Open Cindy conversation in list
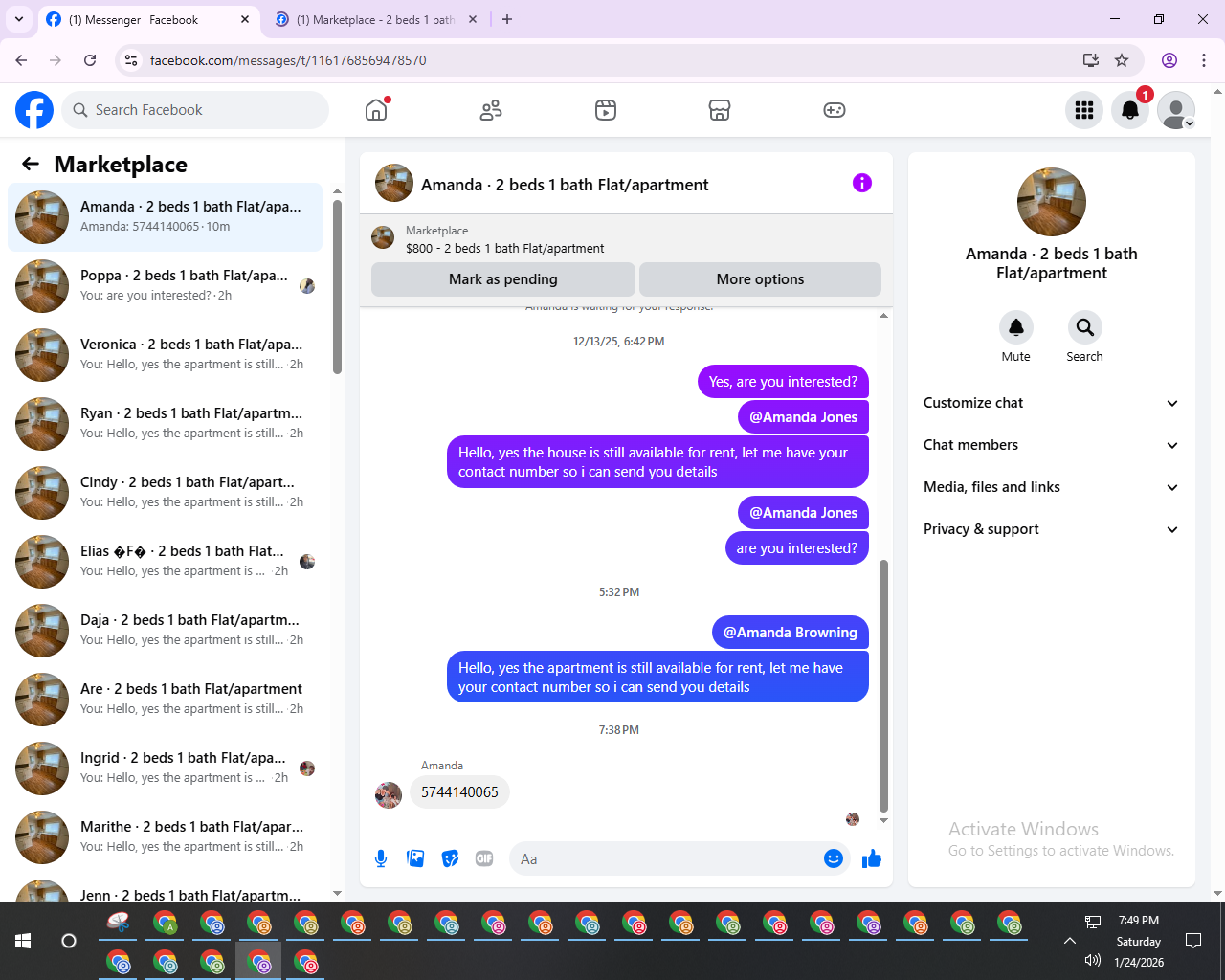 tap(165, 493)
